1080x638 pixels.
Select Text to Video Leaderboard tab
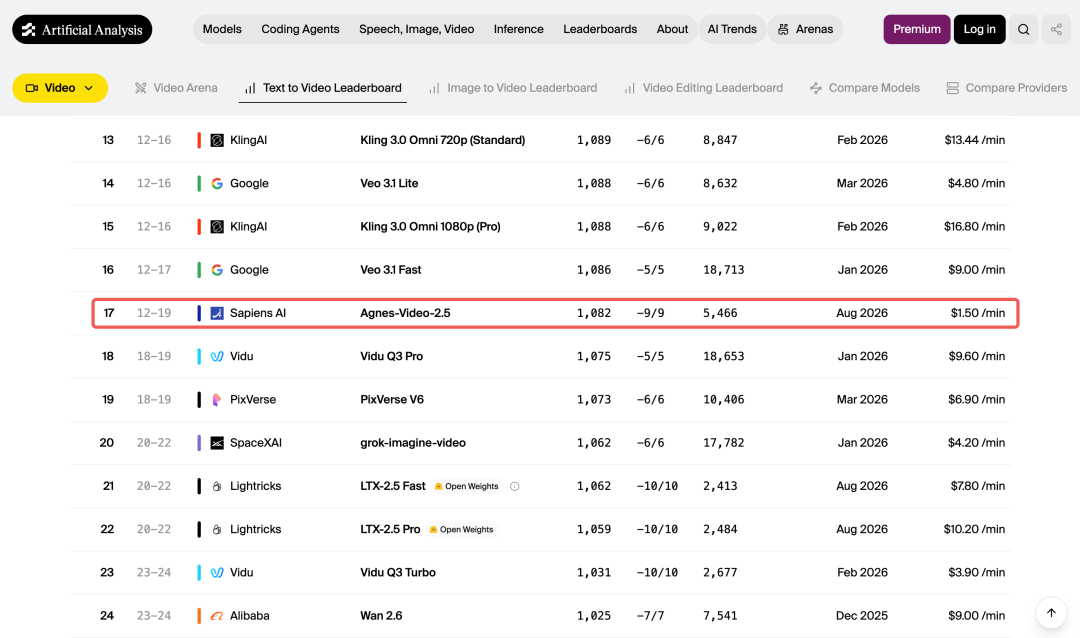323,88
